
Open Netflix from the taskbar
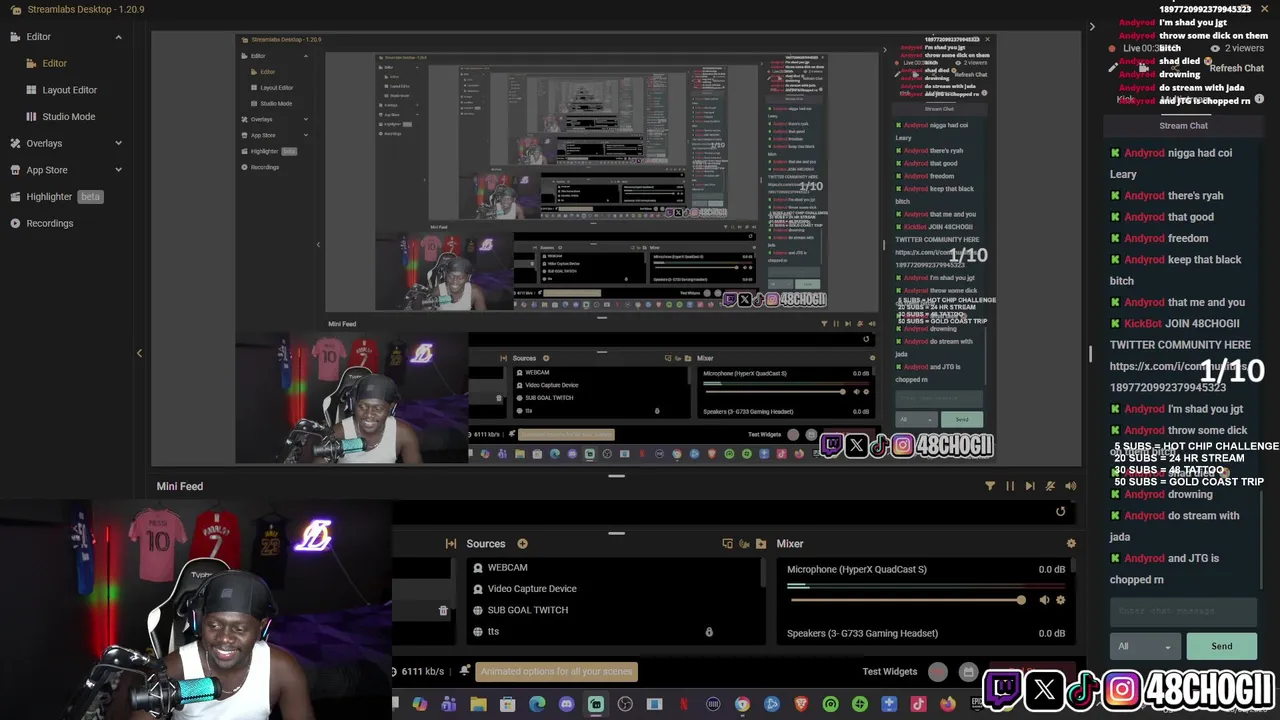[x=684, y=704]
